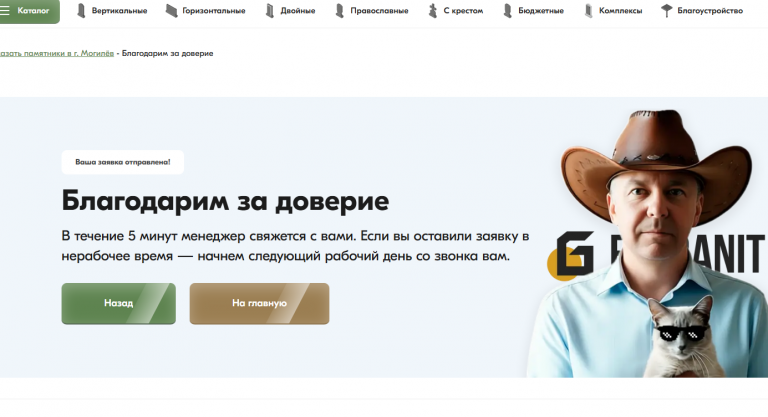Viewport: 768px width, 417px height.
Task: Open the Каталог button
Action: coord(29,11)
